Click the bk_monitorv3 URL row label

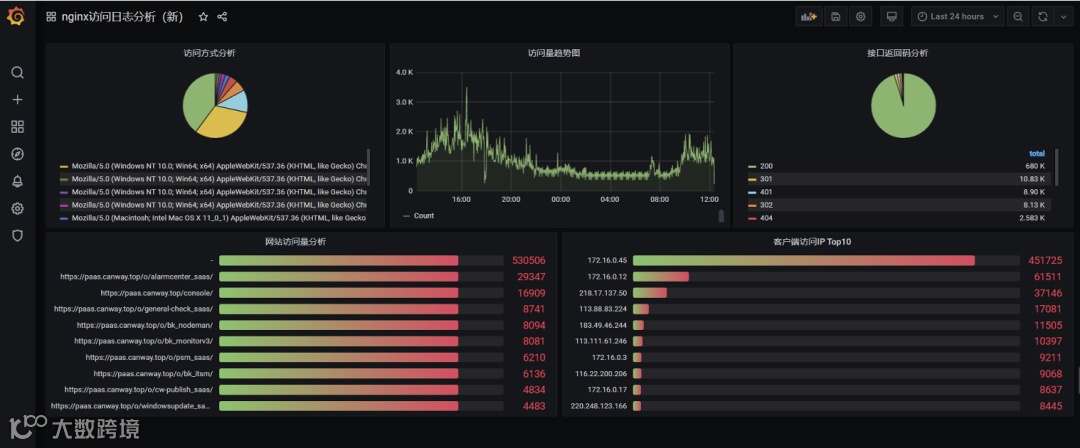pos(143,341)
